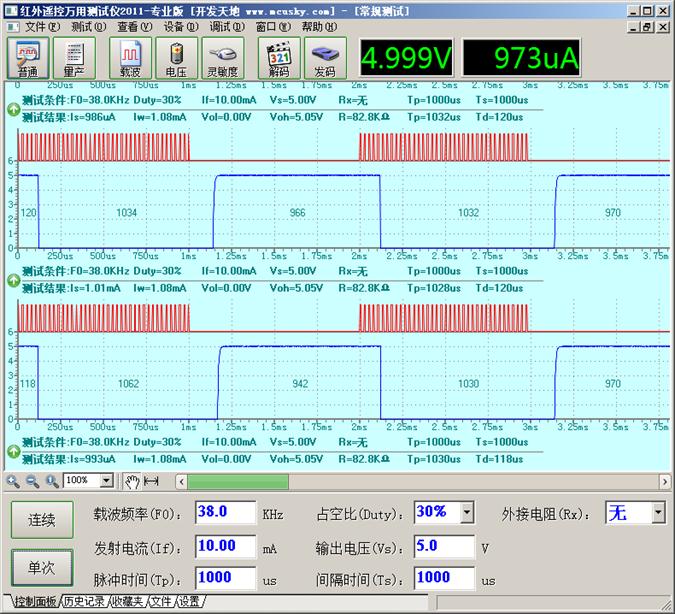Screen dimensions: 675x614
Task: Click the first magnifier zoom icon
Action: 13,481
